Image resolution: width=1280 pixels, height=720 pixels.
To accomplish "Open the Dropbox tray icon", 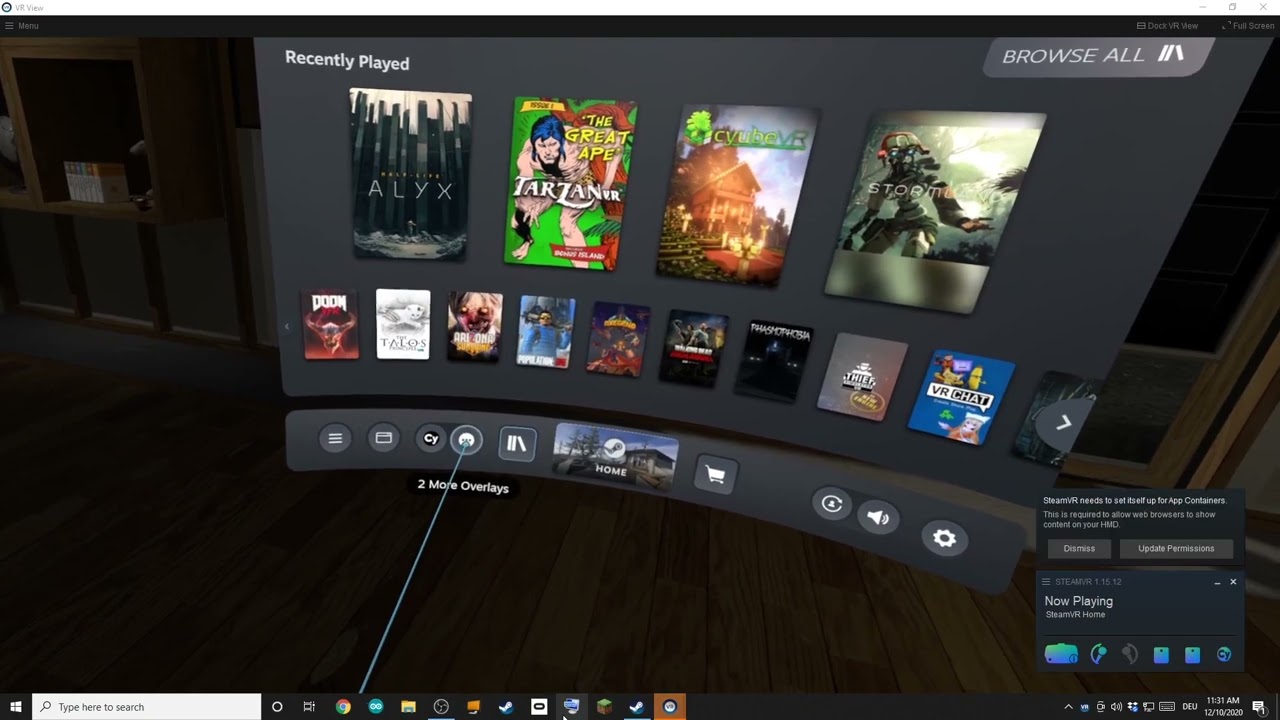I will [1132, 707].
